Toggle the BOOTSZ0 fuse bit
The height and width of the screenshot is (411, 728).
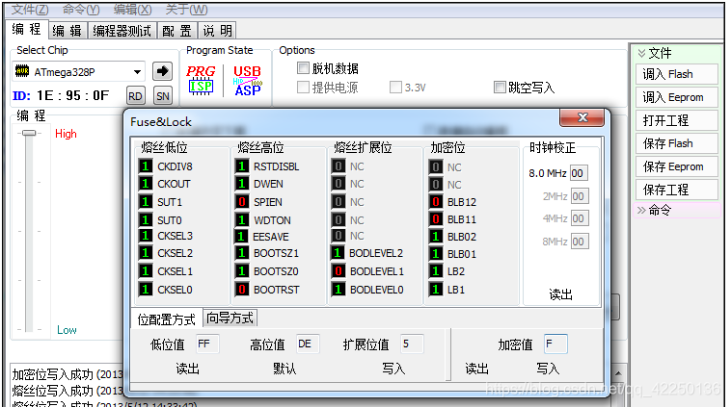[241, 271]
